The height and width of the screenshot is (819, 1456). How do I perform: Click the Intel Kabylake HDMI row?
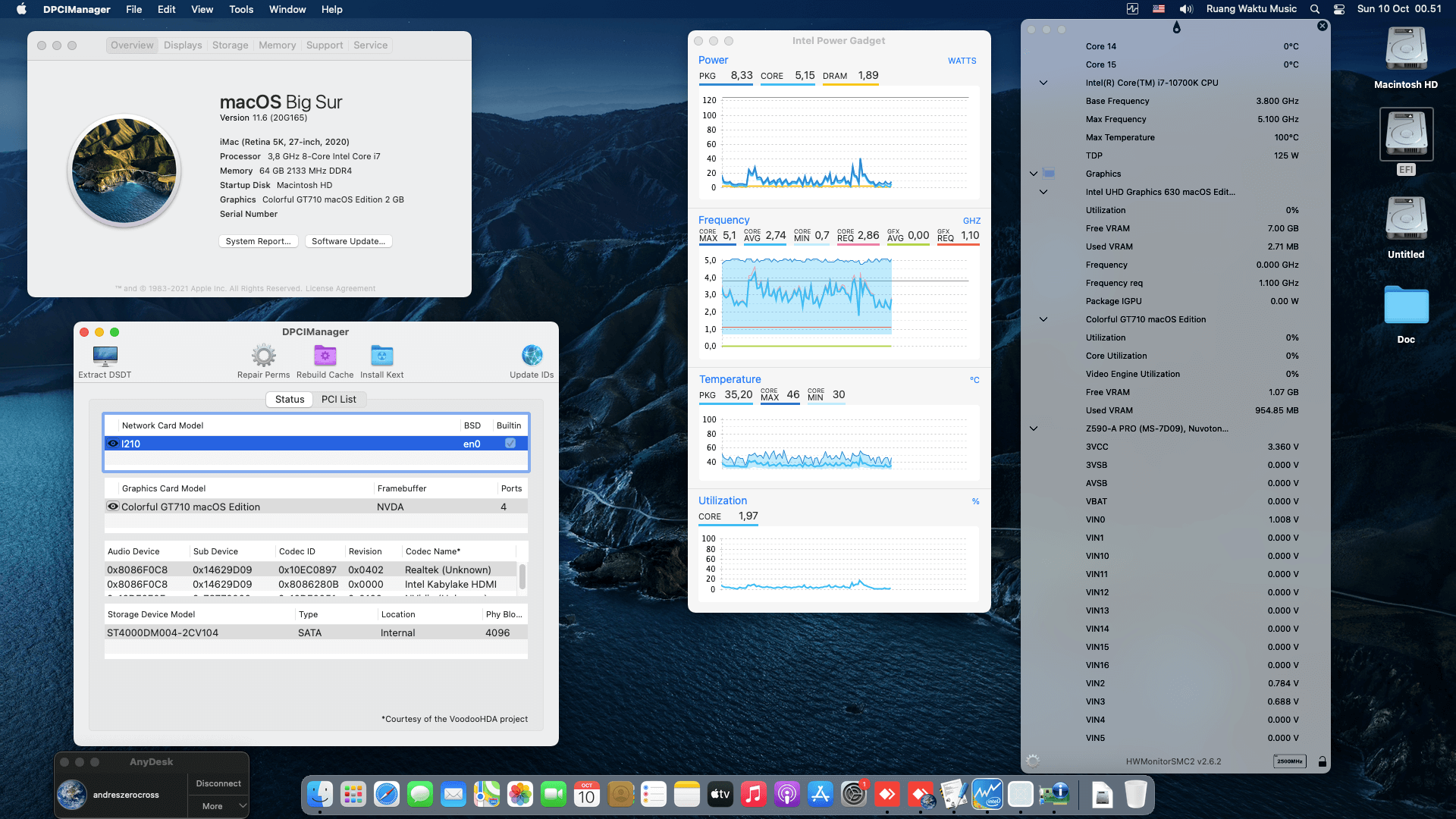[311, 584]
